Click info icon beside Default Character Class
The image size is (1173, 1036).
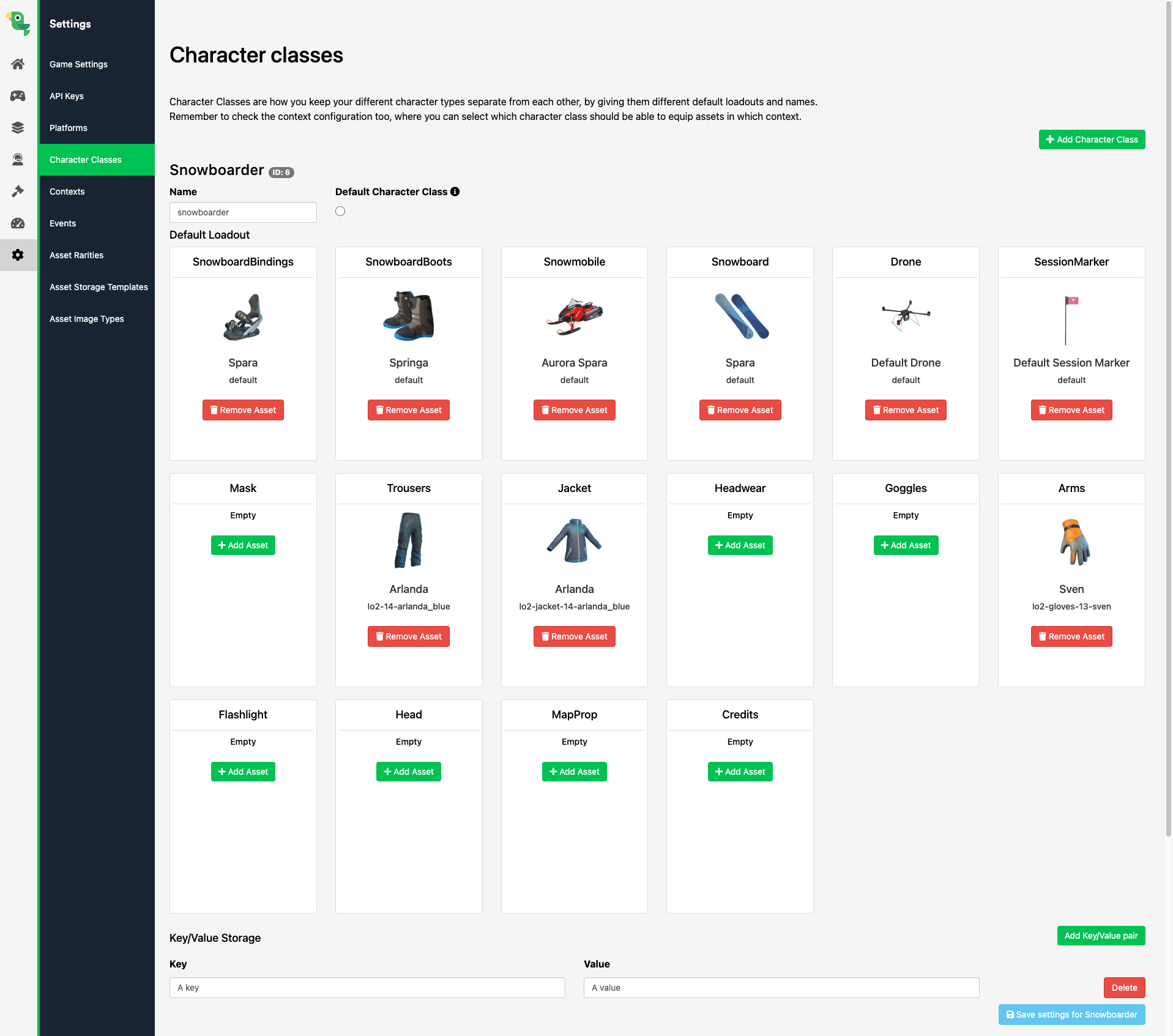455,192
